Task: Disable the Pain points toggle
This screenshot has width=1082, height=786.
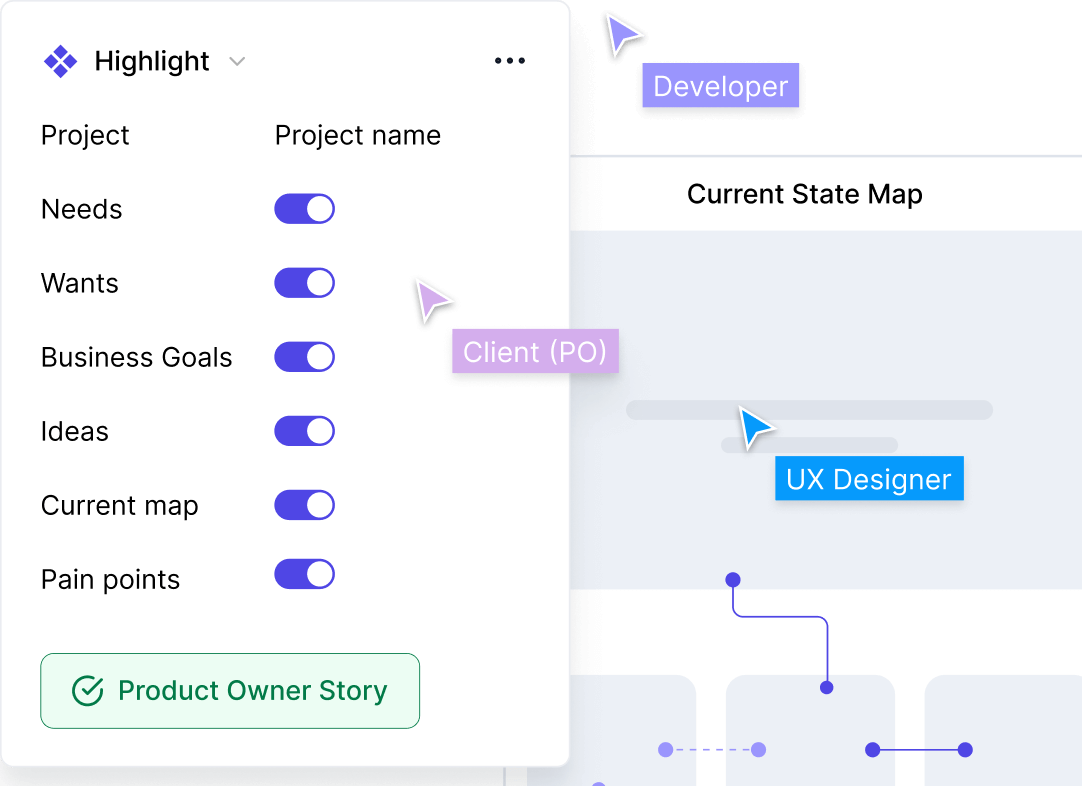Action: pos(305,575)
